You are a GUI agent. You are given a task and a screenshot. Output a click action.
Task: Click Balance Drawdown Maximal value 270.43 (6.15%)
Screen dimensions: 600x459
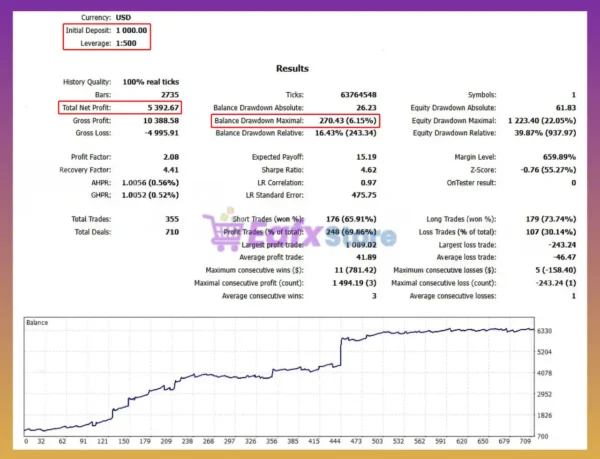pyautogui.click(x=348, y=120)
